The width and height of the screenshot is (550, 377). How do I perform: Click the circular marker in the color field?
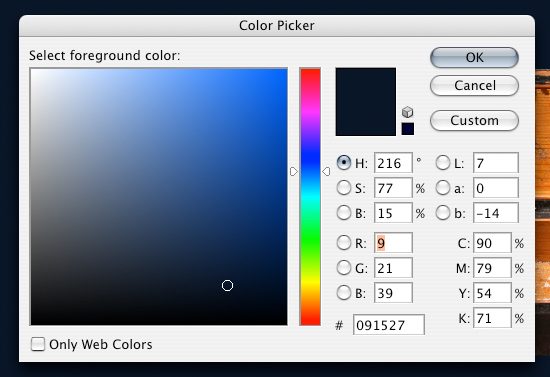click(x=227, y=285)
